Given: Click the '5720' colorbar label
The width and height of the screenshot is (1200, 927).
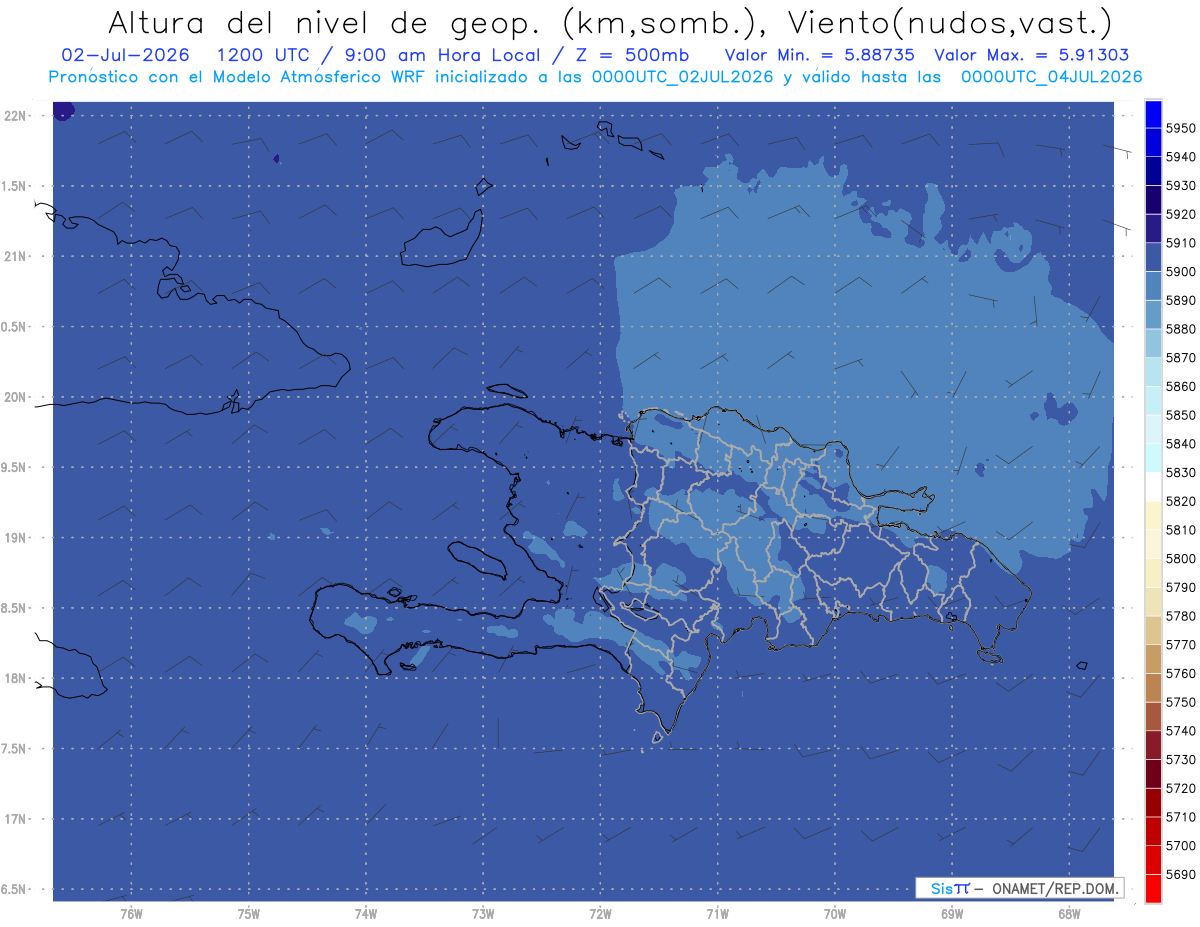Looking at the screenshot, I should 1180,788.
